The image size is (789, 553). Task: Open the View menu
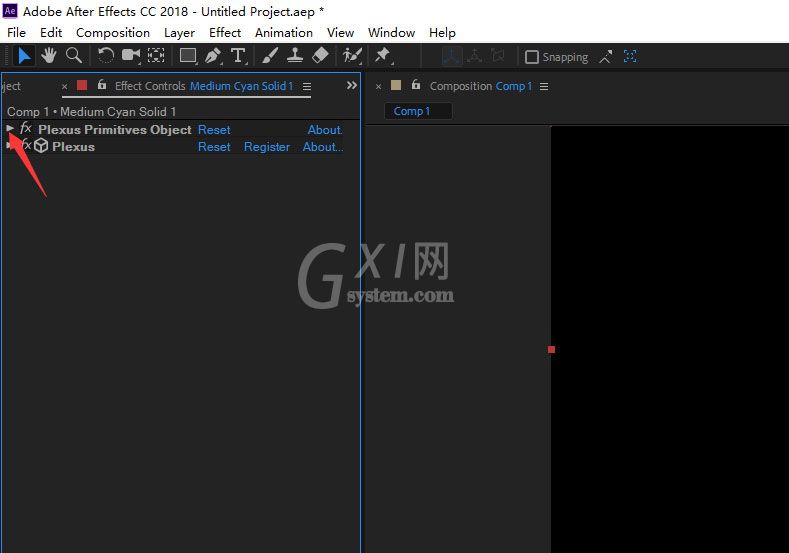tap(340, 33)
